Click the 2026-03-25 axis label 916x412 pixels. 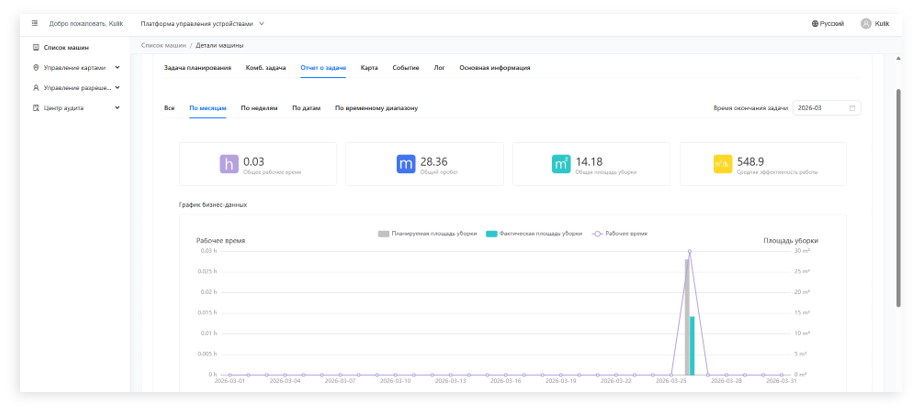pos(671,380)
